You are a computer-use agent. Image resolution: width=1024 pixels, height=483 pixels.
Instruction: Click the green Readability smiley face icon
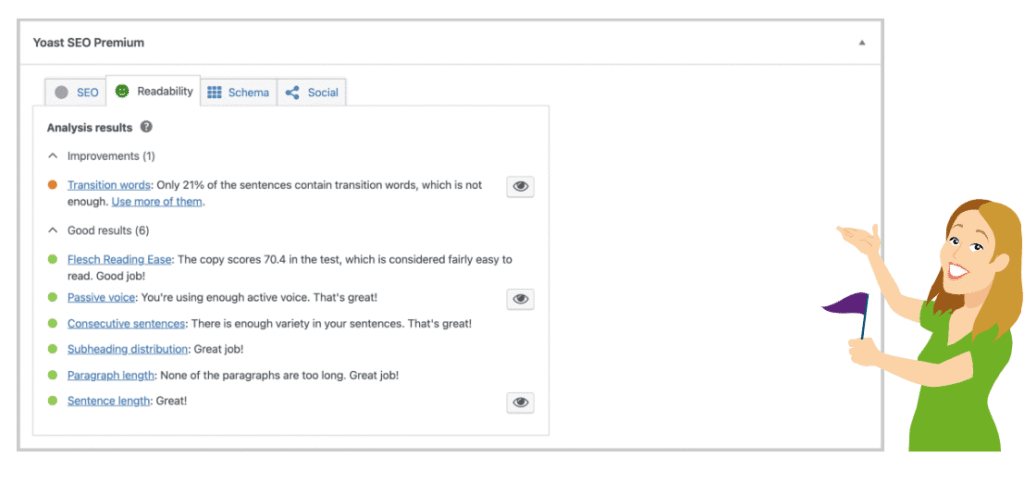point(122,91)
